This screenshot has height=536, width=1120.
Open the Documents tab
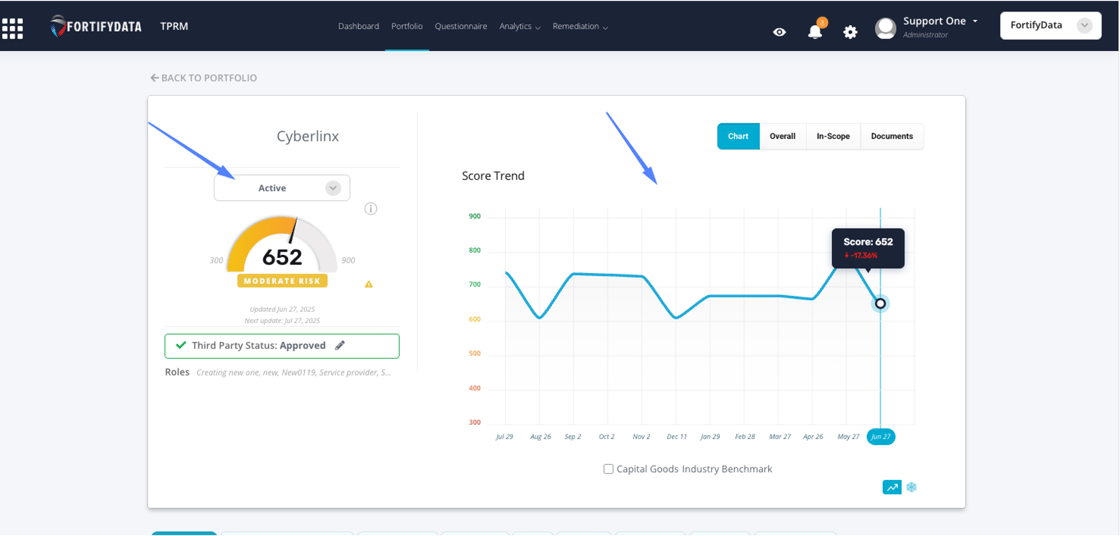[x=892, y=137]
